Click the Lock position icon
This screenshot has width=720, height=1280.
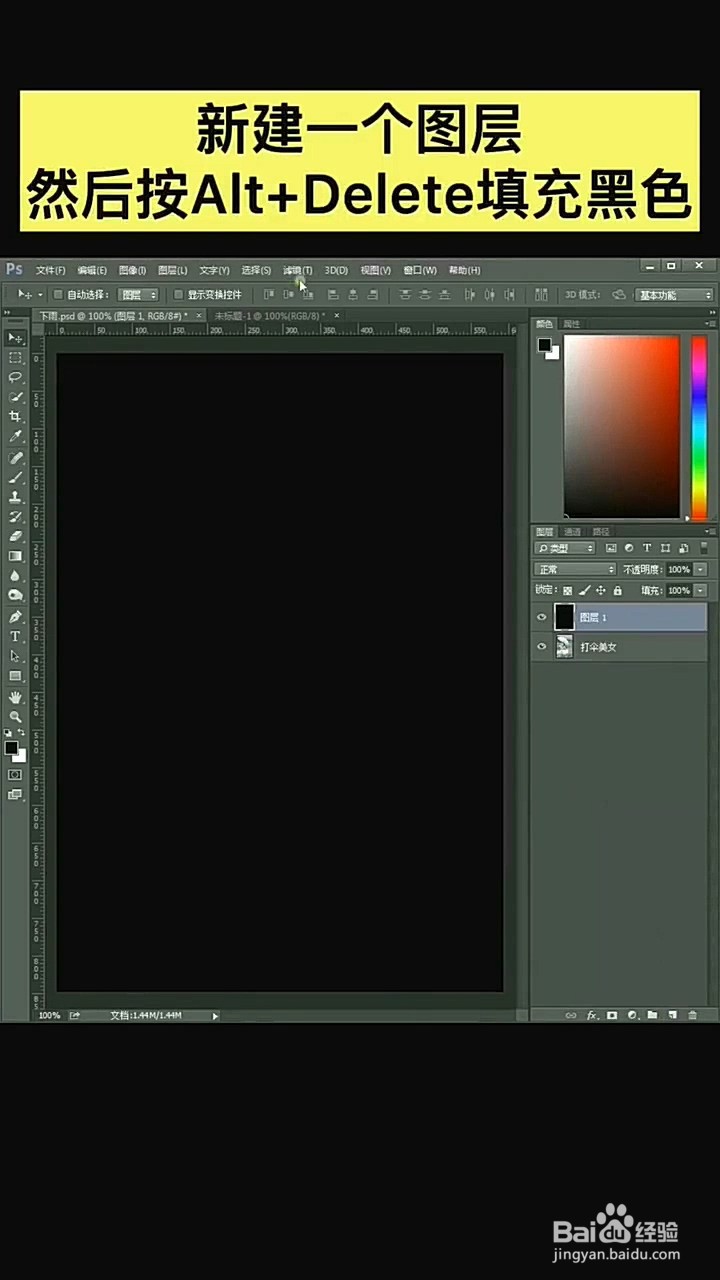click(x=601, y=591)
